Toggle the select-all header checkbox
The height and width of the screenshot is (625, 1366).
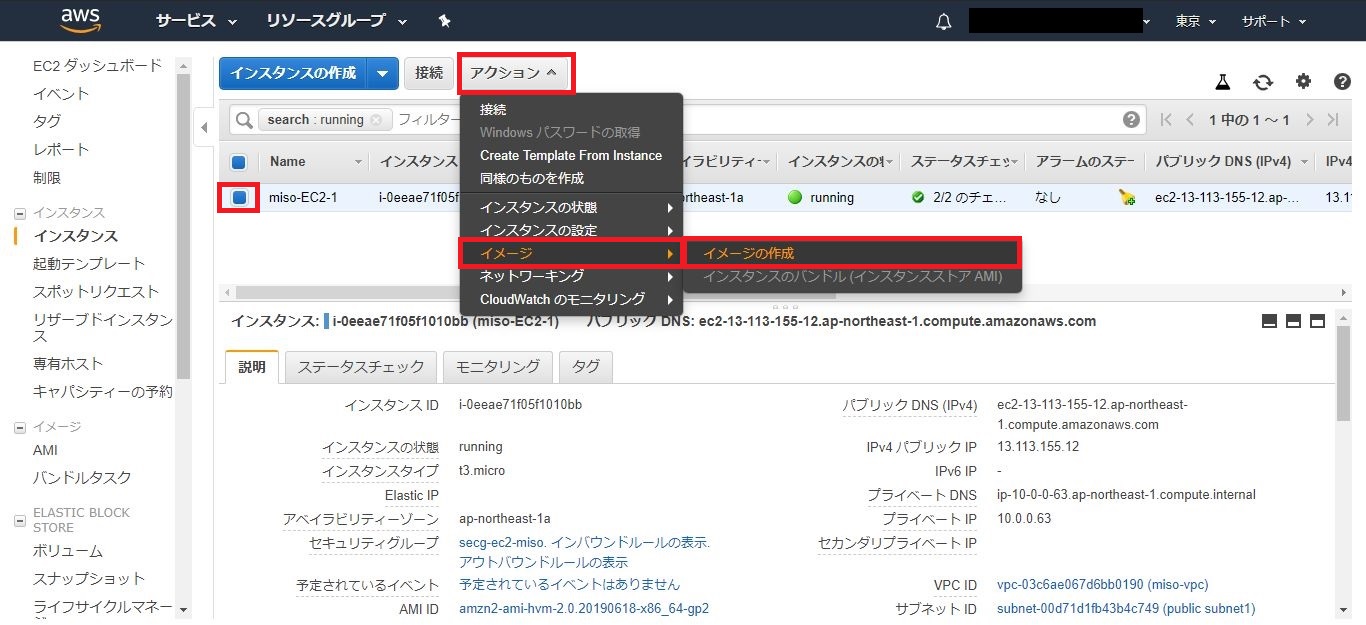click(239, 162)
